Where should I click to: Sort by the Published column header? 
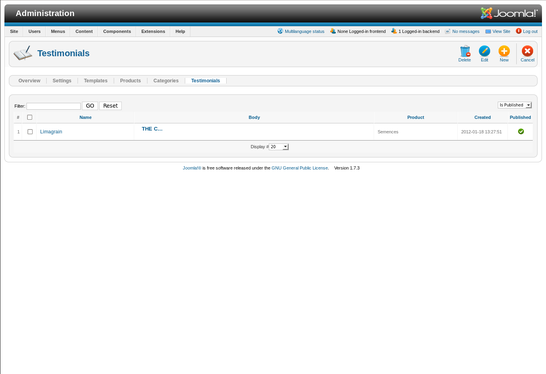click(x=520, y=117)
